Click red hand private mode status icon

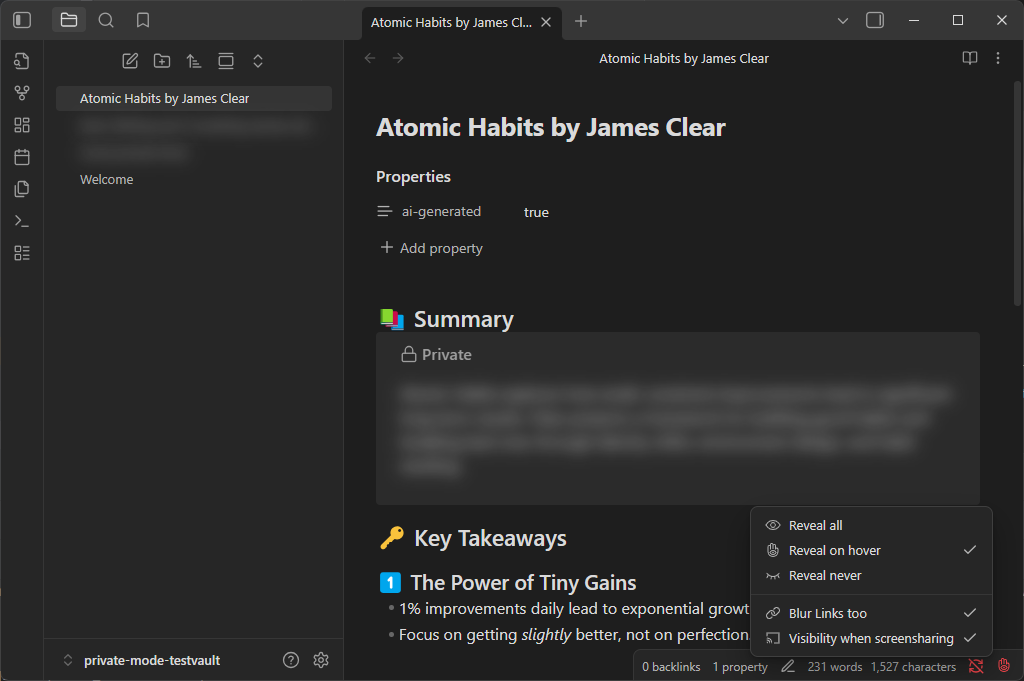(x=1004, y=666)
